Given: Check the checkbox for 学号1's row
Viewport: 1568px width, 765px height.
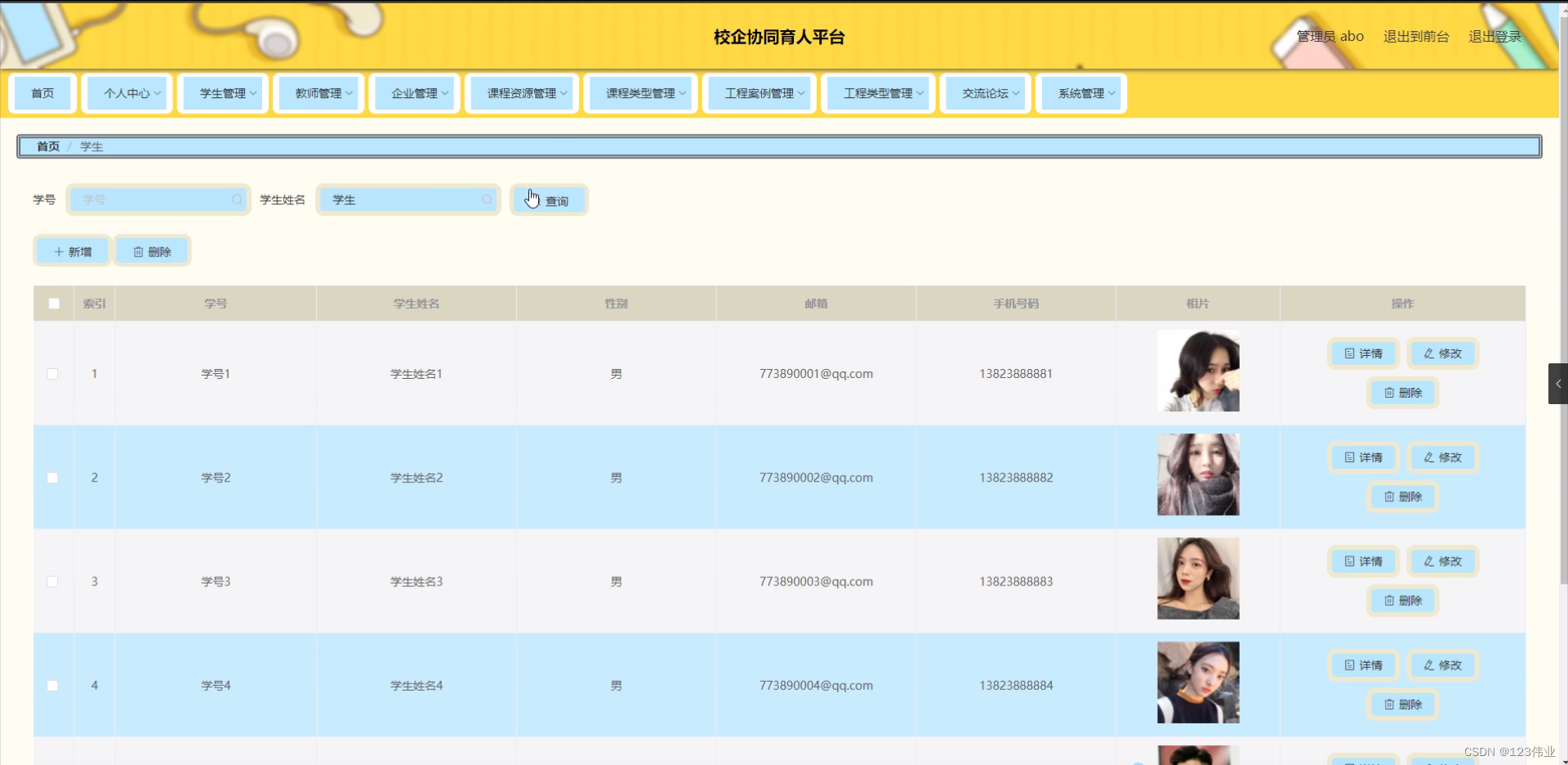Looking at the screenshot, I should tap(53, 373).
